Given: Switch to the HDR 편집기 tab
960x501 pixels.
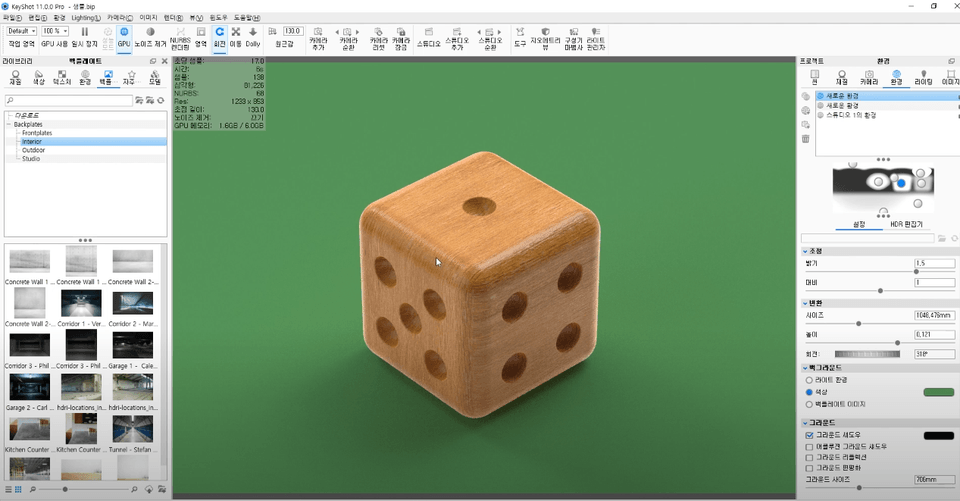Looking at the screenshot, I should pyautogui.click(x=907, y=224).
